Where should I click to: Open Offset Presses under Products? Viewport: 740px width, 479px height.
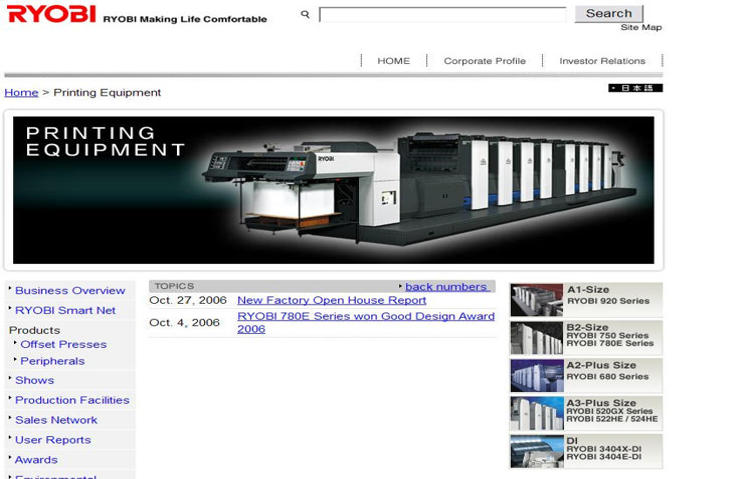[x=63, y=345]
